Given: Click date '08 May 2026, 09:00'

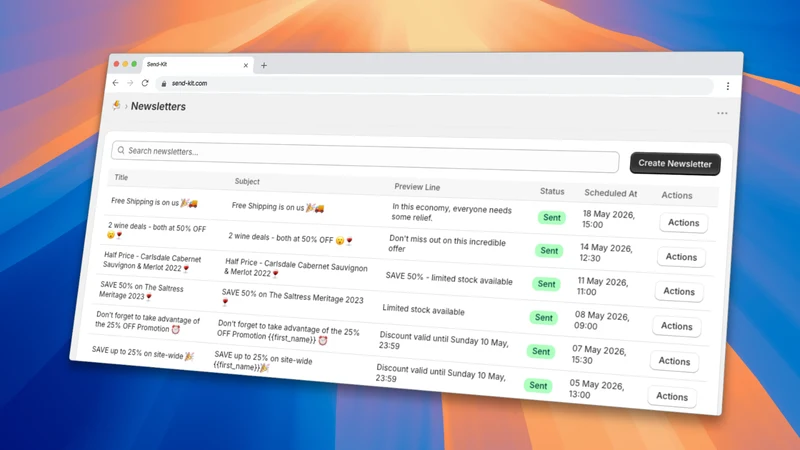Looking at the screenshot, I should [602, 321].
